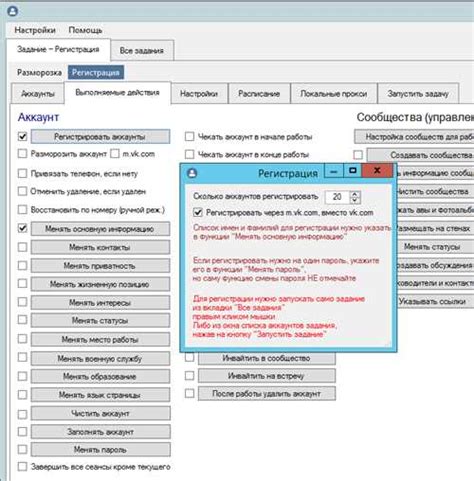Screen dimensions: 474x481
Task: Click После работы удалить аккаунт button
Action: tap(267, 394)
